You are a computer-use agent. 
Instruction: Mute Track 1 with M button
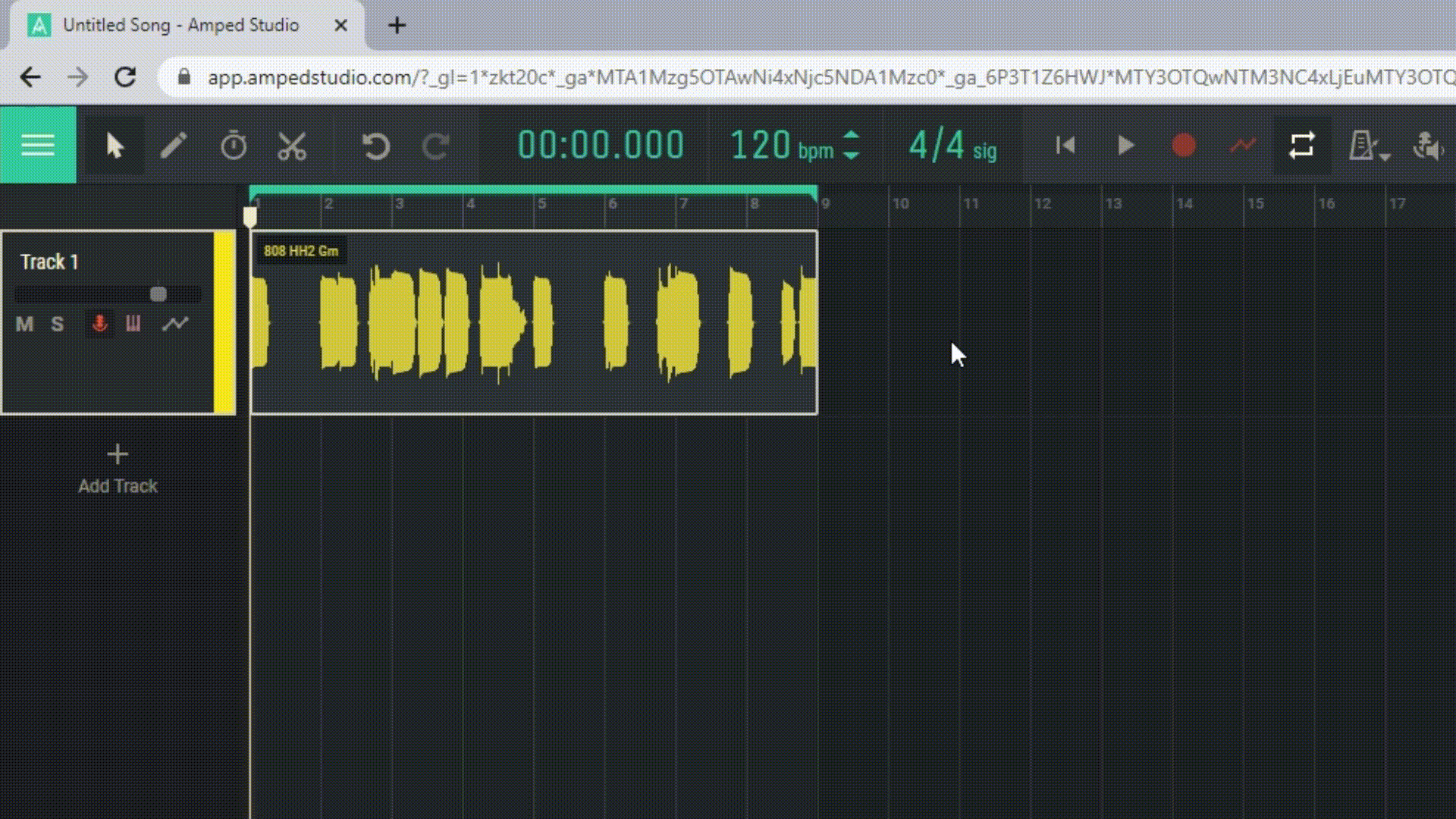[x=24, y=325]
